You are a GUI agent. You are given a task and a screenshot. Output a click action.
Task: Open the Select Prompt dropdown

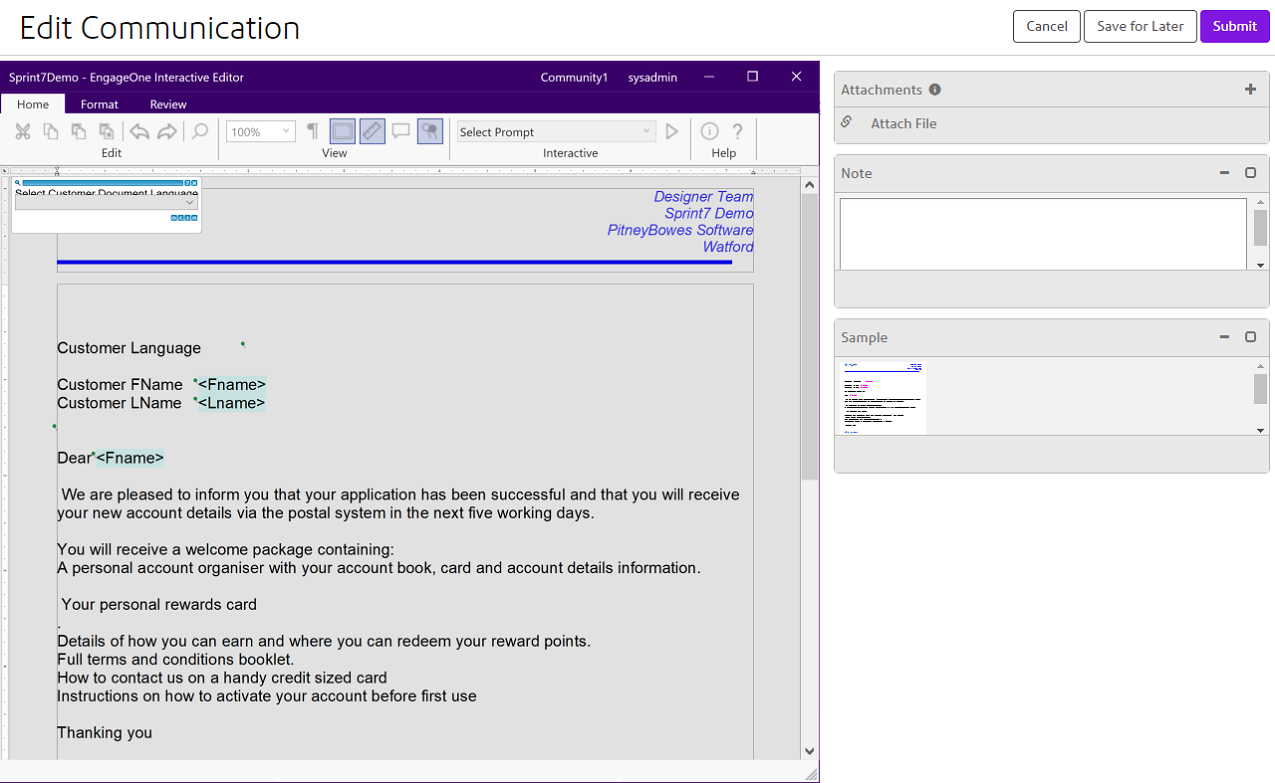click(556, 132)
